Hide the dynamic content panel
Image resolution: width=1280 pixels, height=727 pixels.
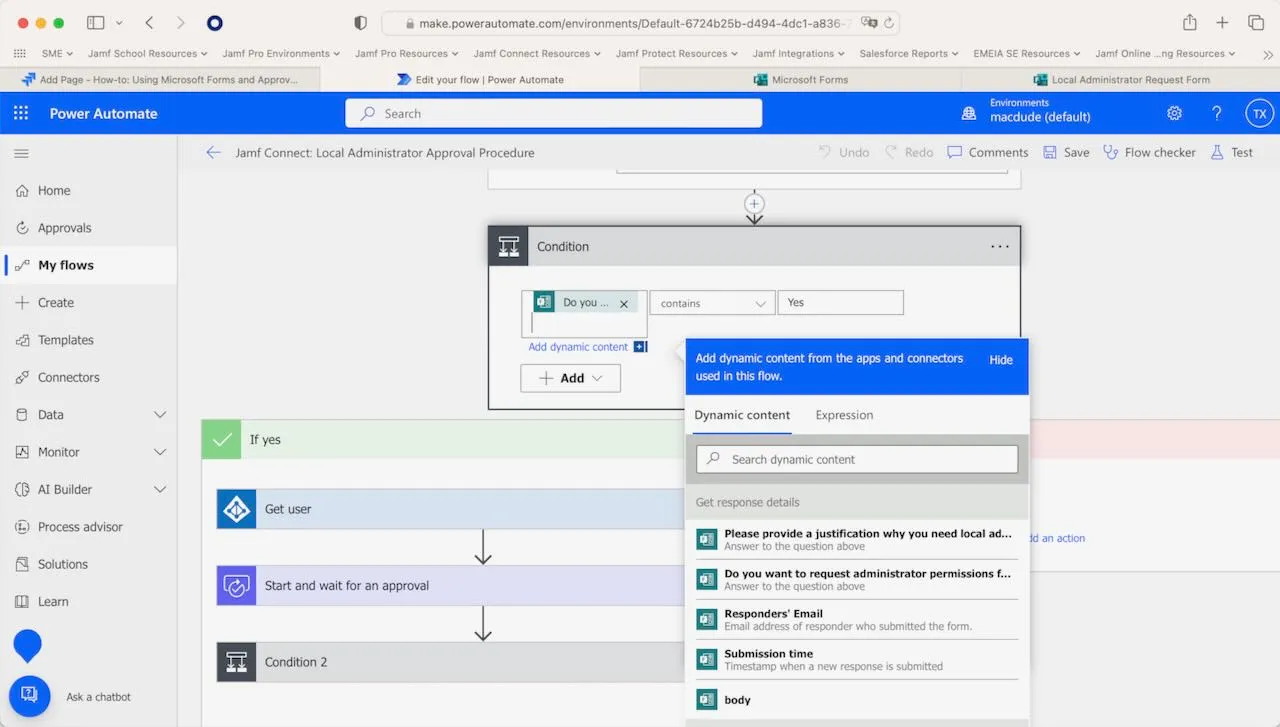pos(1000,360)
